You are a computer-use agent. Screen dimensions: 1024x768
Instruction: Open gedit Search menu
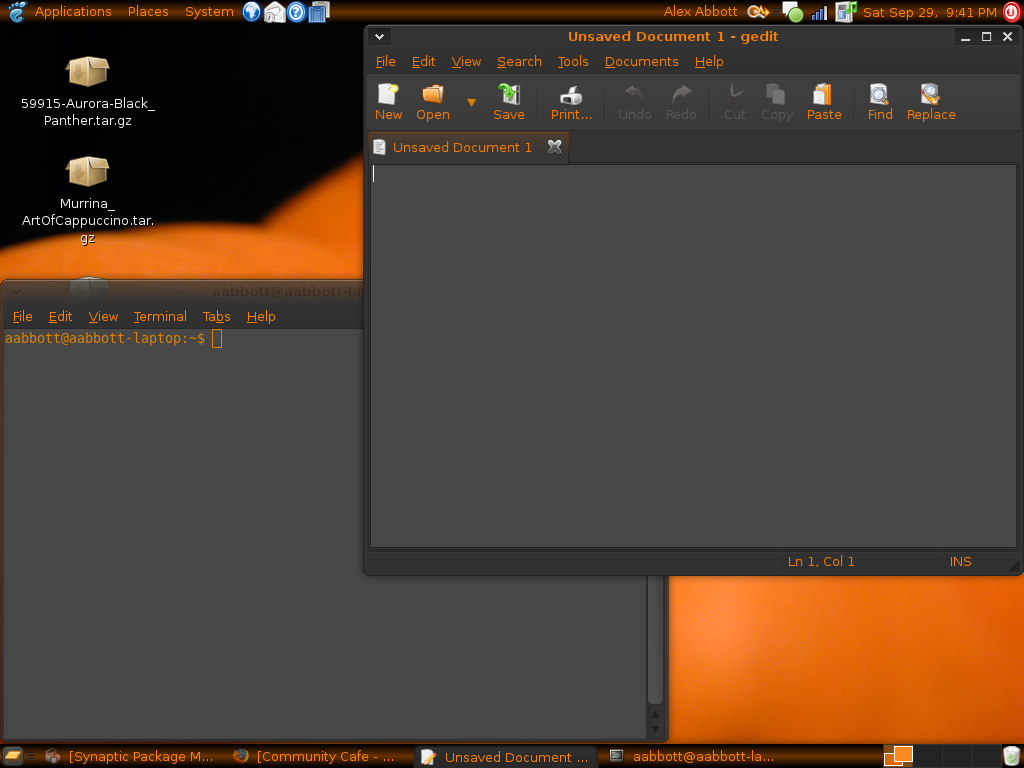519,61
